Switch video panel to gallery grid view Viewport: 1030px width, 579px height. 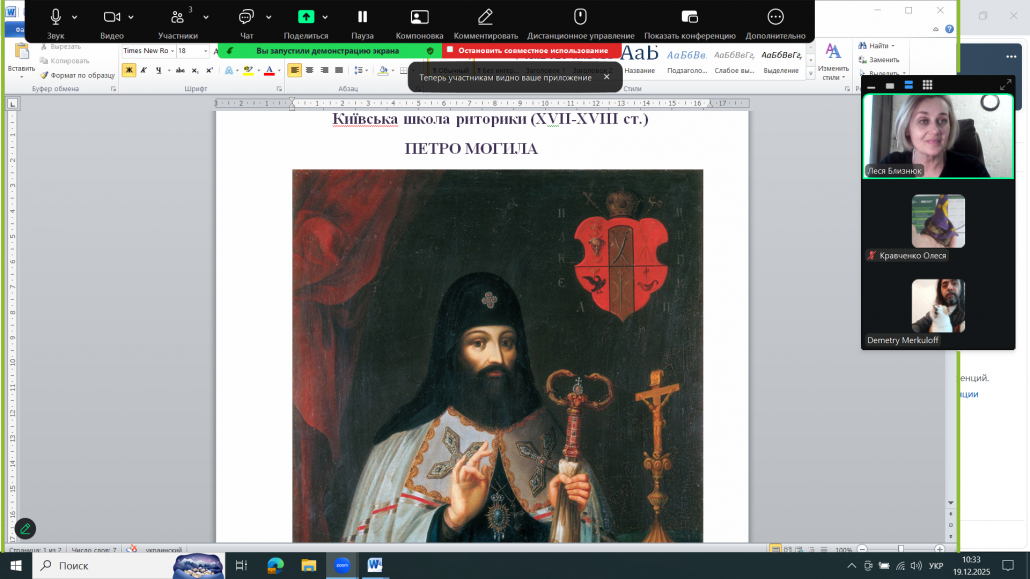[x=927, y=85]
